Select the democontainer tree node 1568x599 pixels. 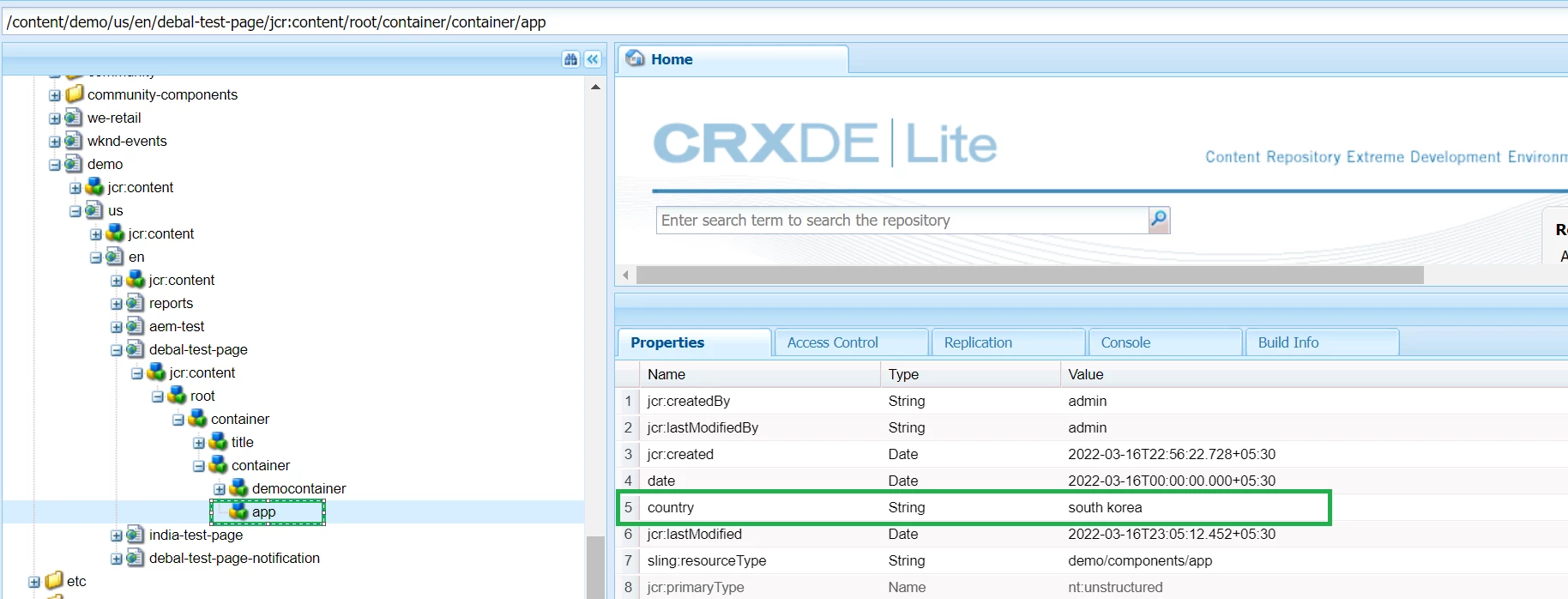click(299, 488)
